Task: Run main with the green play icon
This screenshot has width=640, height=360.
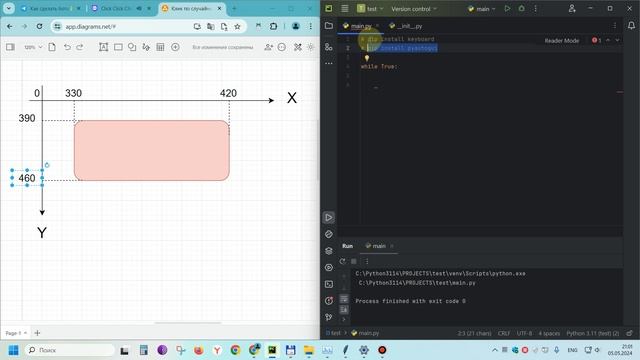Action: (507, 9)
